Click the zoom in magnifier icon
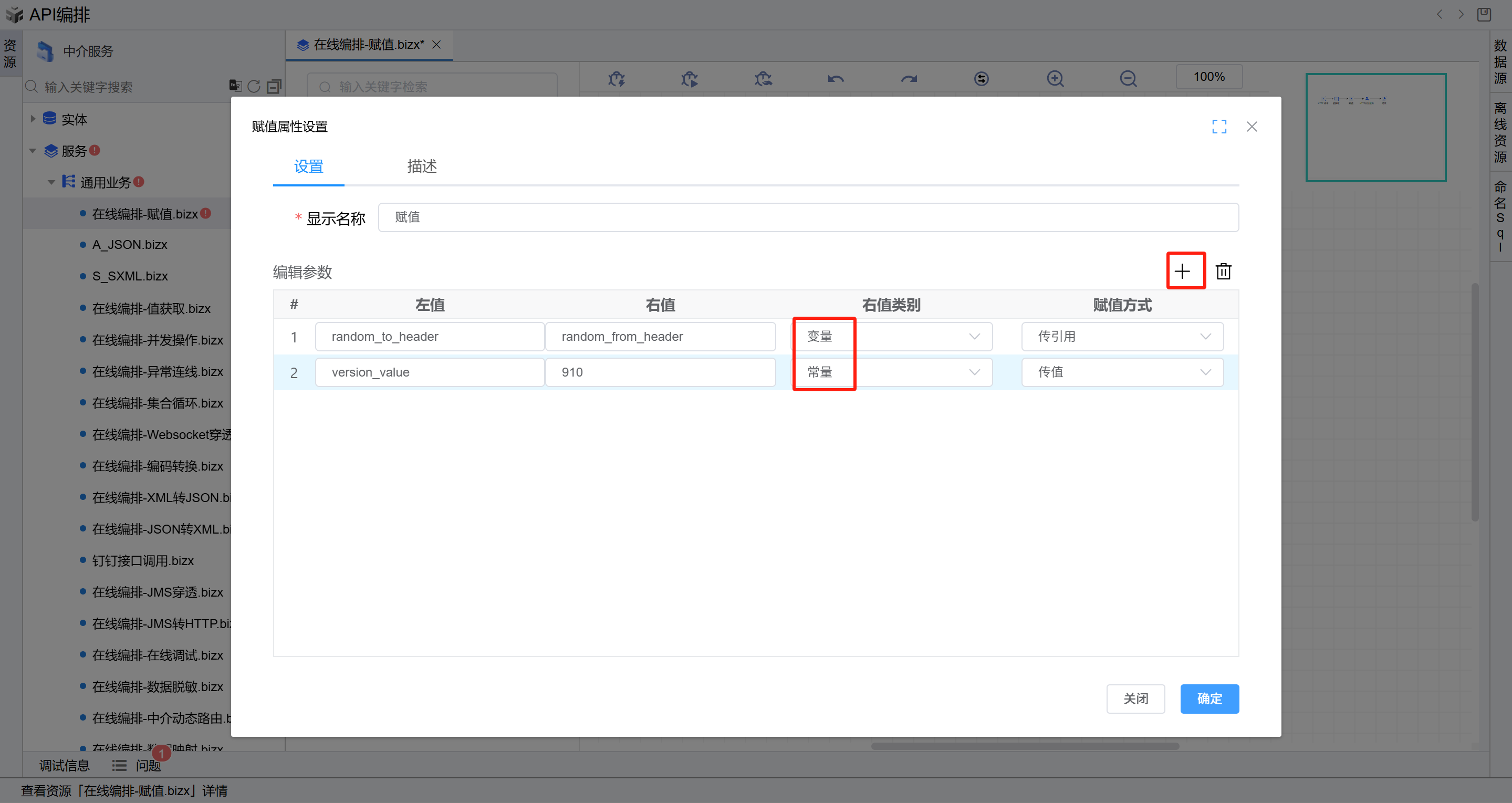Viewport: 1512px width, 803px height. (x=1055, y=79)
